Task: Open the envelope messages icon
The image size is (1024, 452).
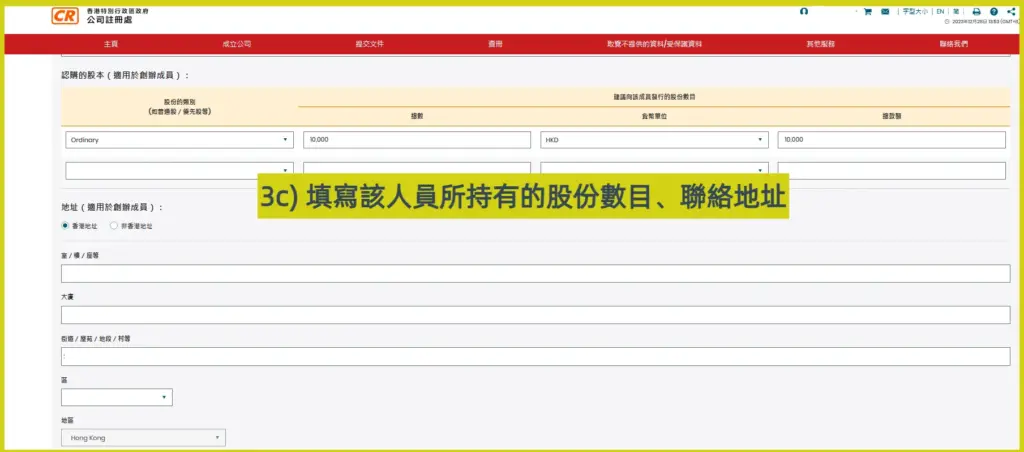Action: 886,12
